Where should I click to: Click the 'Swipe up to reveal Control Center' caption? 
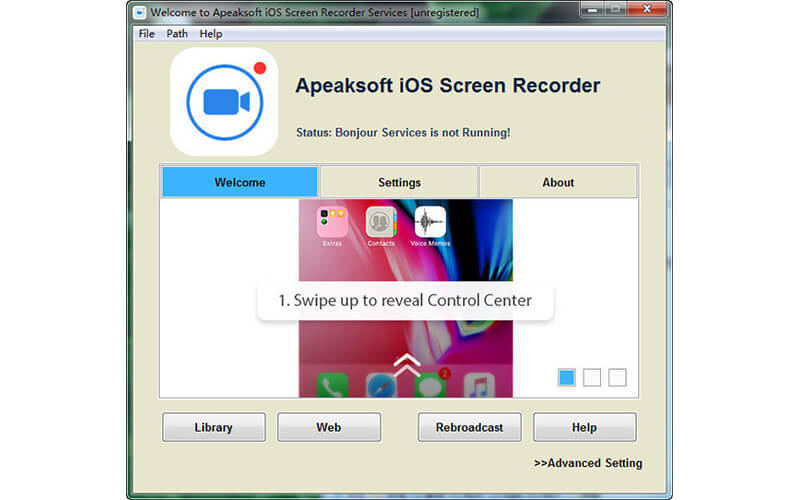point(405,301)
